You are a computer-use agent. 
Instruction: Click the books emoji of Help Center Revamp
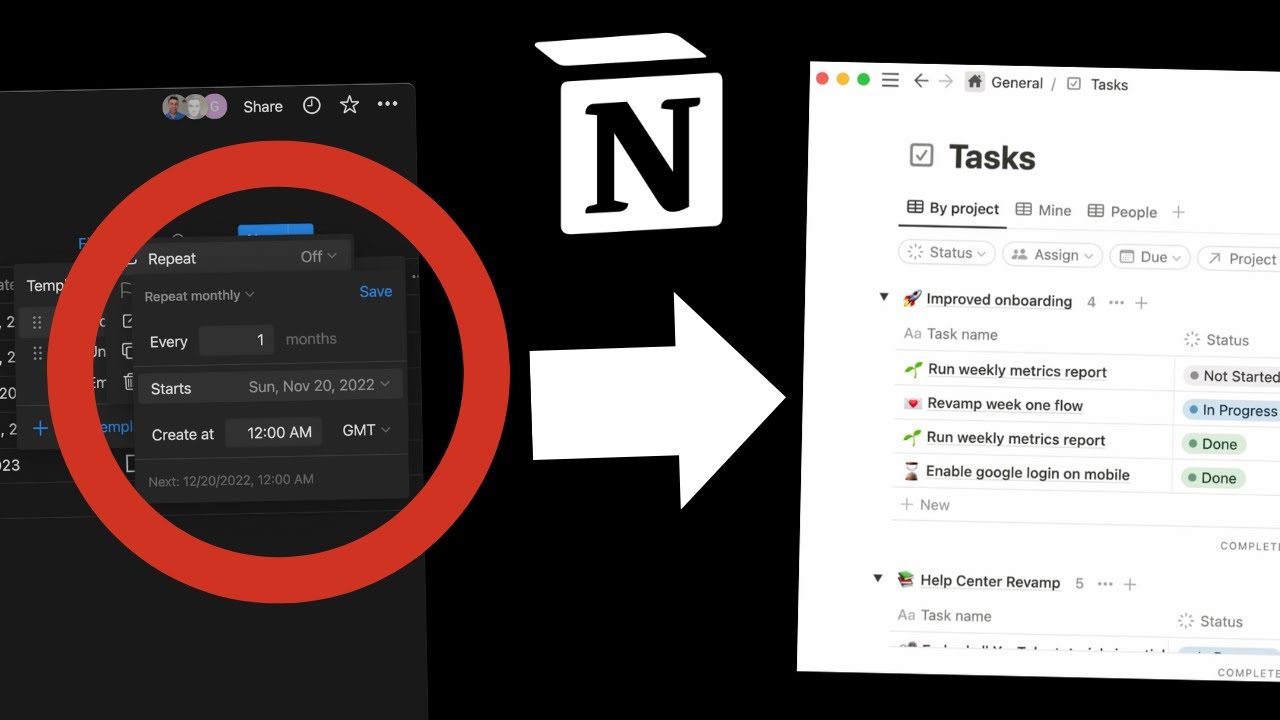tap(905, 579)
